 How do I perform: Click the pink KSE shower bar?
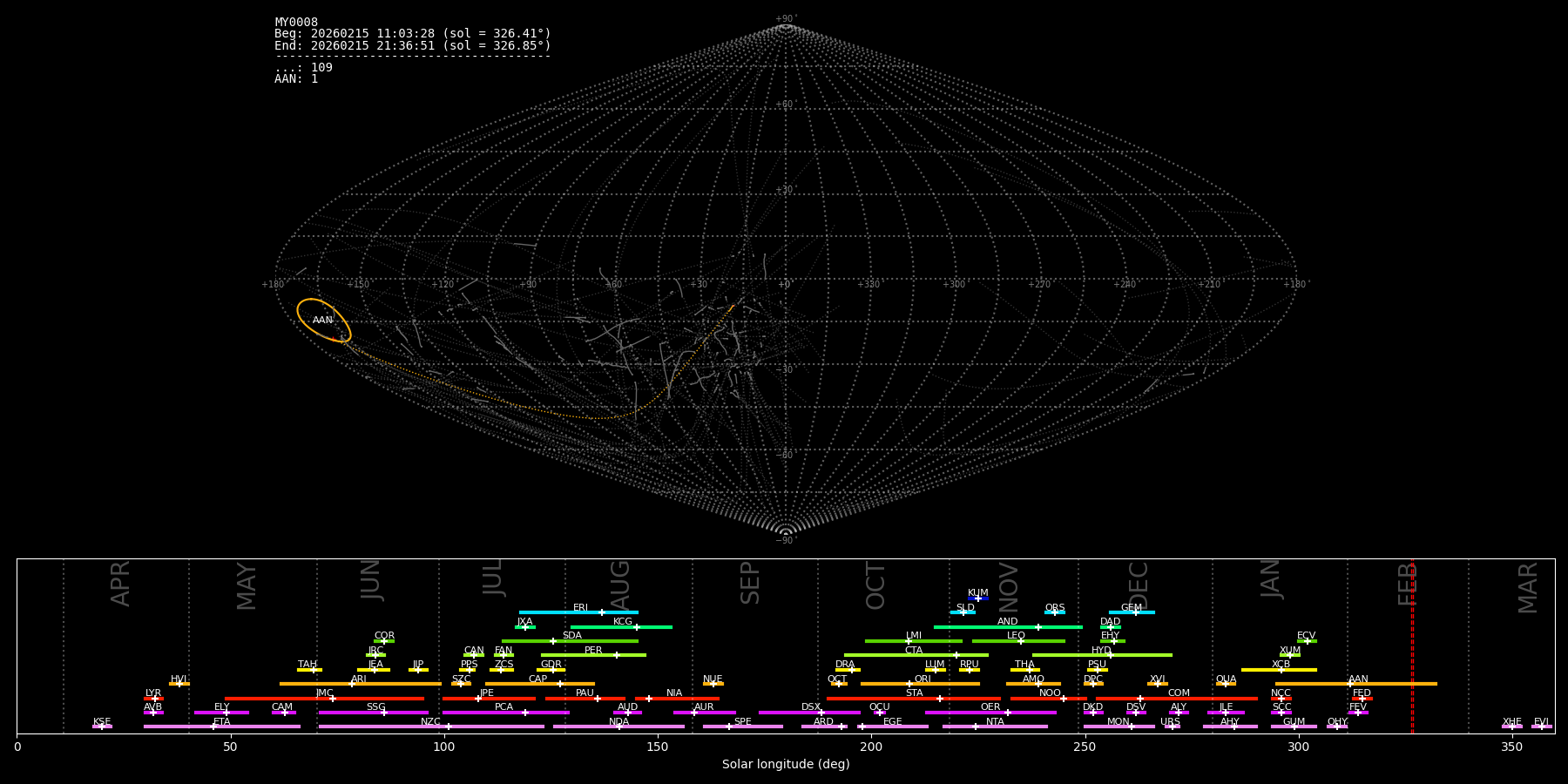pos(102,727)
